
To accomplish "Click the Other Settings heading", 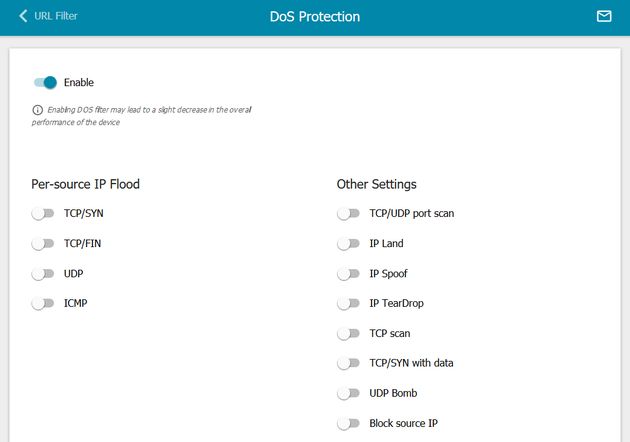I will [x=376, y=184].
